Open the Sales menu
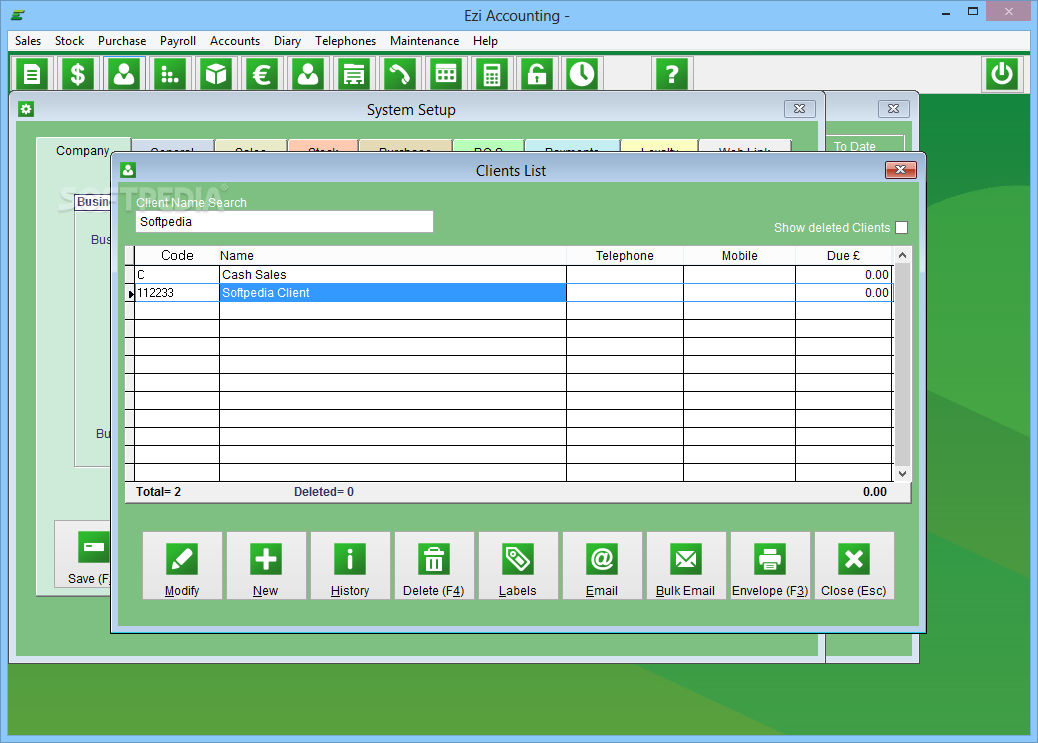Viewport: 1038px width, 743px height. pyautogui.click(x=28, y=41)
